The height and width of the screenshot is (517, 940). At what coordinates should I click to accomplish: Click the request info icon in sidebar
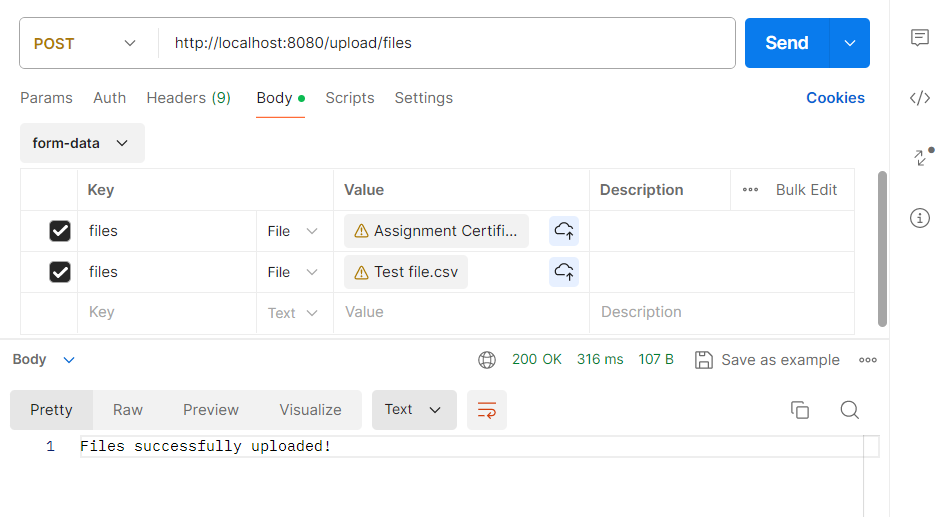point(920,218)
